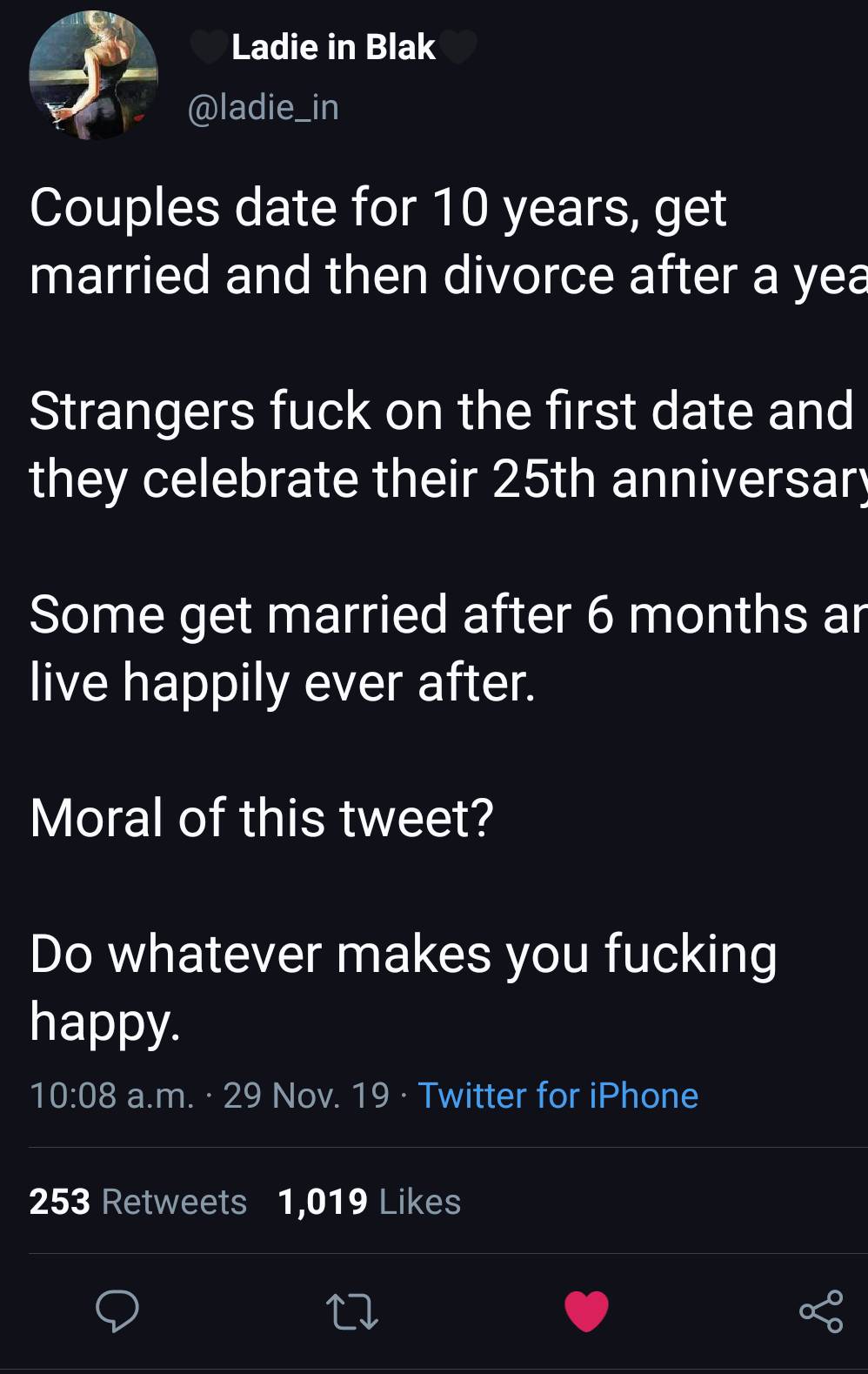Image resolution: width=868 pixels, height=1374 pixels.
Task: Click the Moral of this tweet? line
Action: 261,818
